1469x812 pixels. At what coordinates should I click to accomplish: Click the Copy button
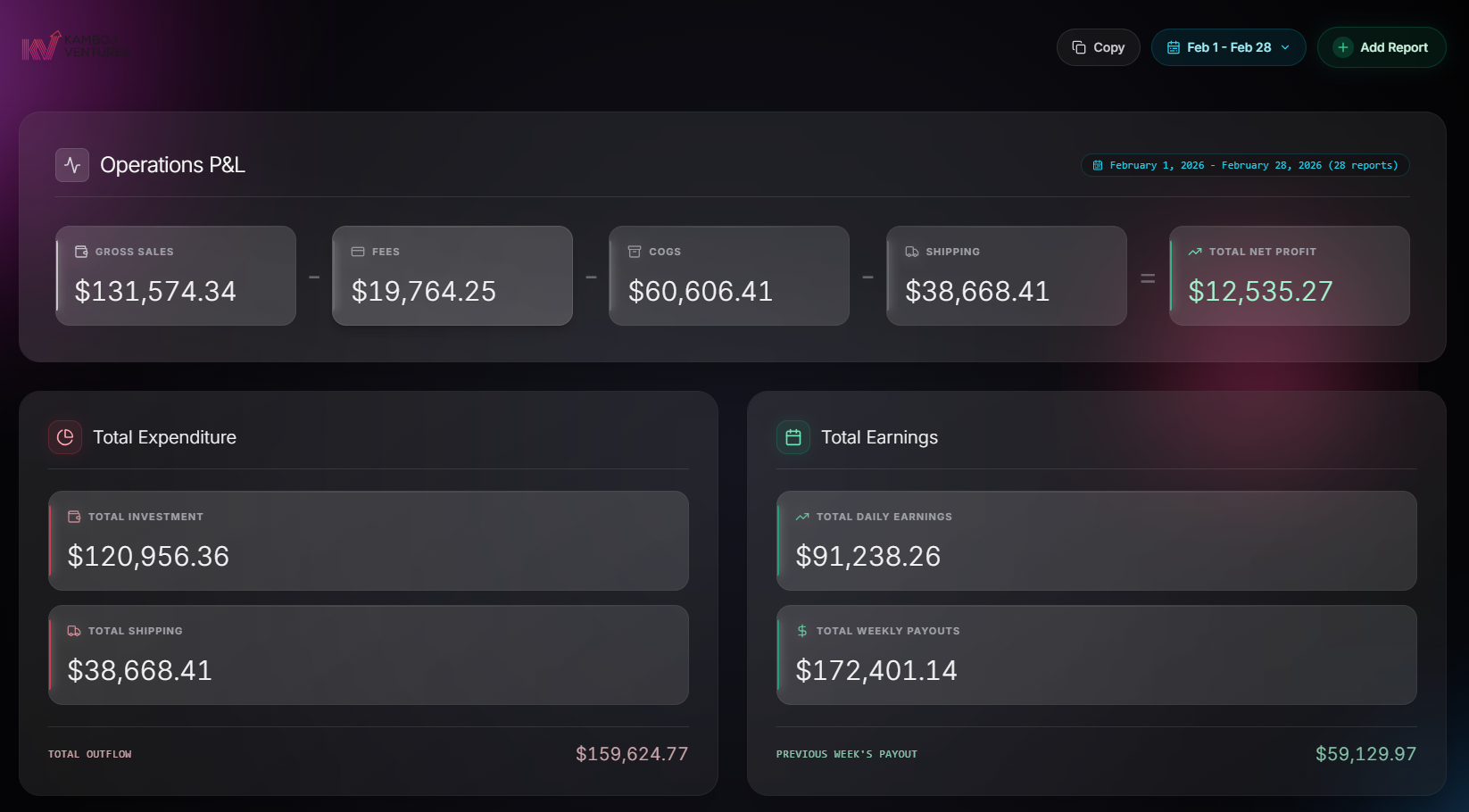(1099, 47)
